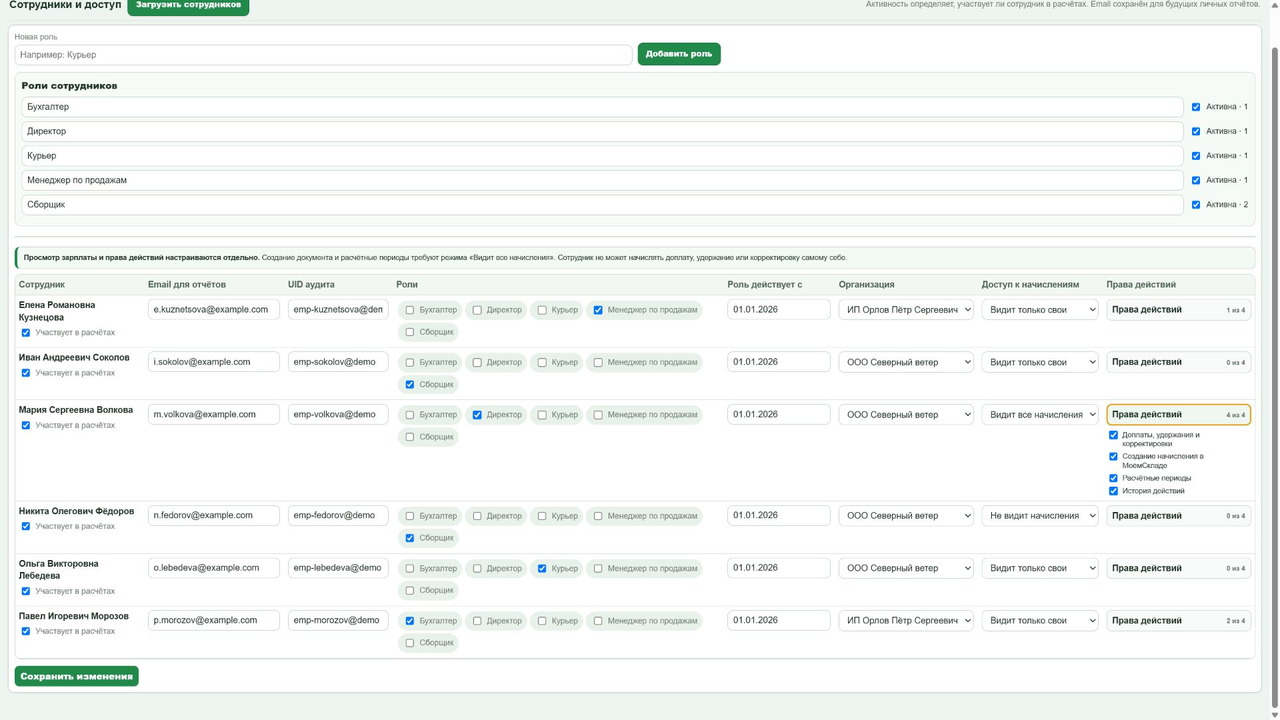Expand Права действий for Никита Фёдоров
Screen dimensions: 1280x720
(x=1179, y=516)
